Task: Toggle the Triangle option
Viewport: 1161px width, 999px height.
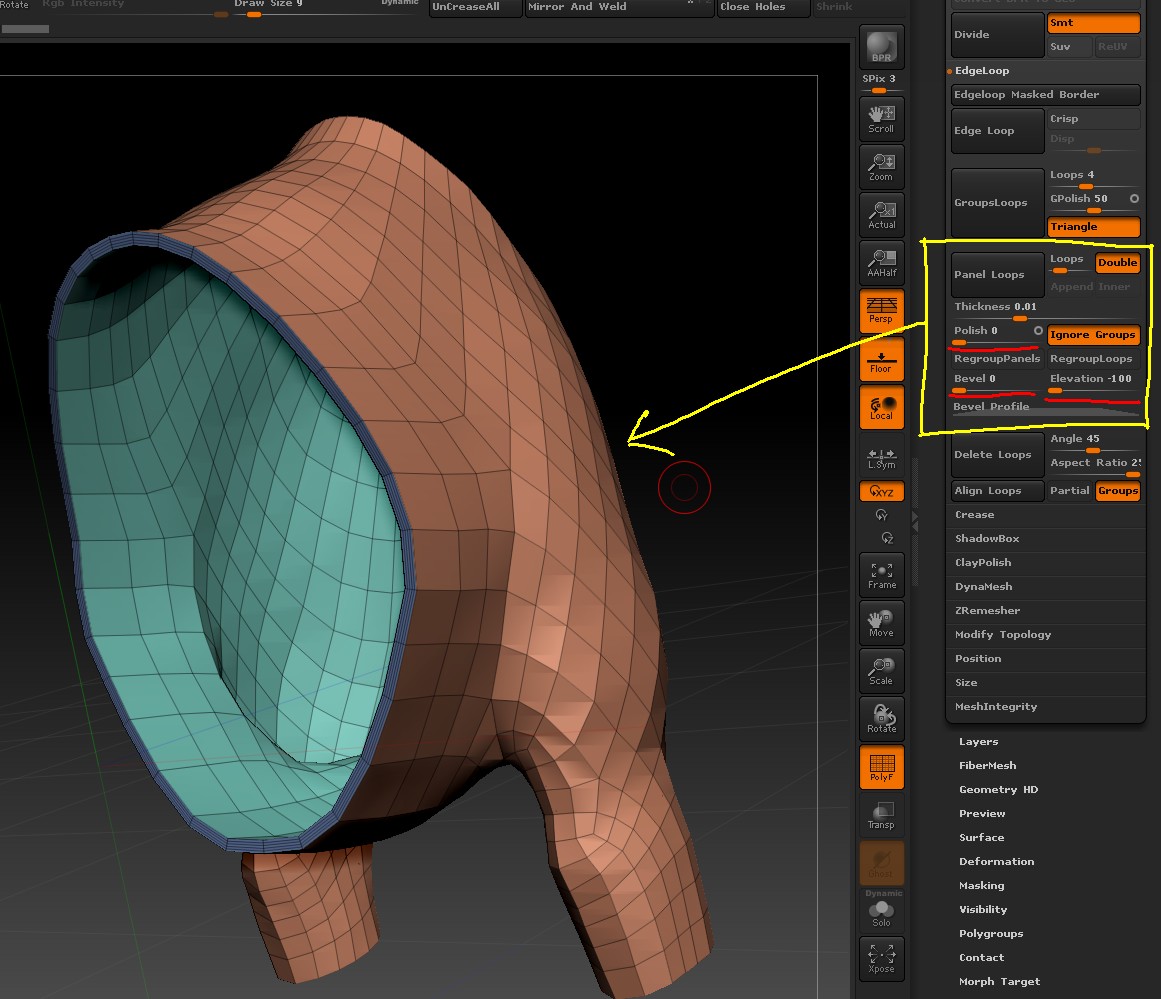Action: (1093, 227)
